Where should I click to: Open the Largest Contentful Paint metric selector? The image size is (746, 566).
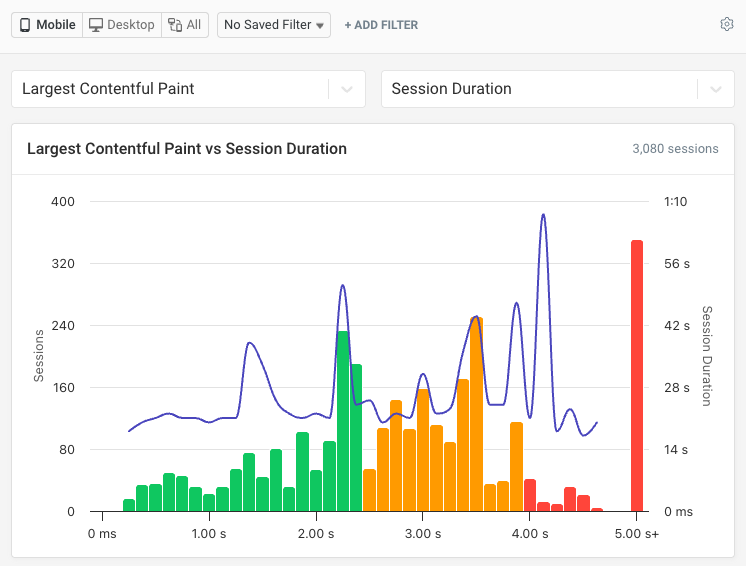pyautogui.click(x=188, y=89)
